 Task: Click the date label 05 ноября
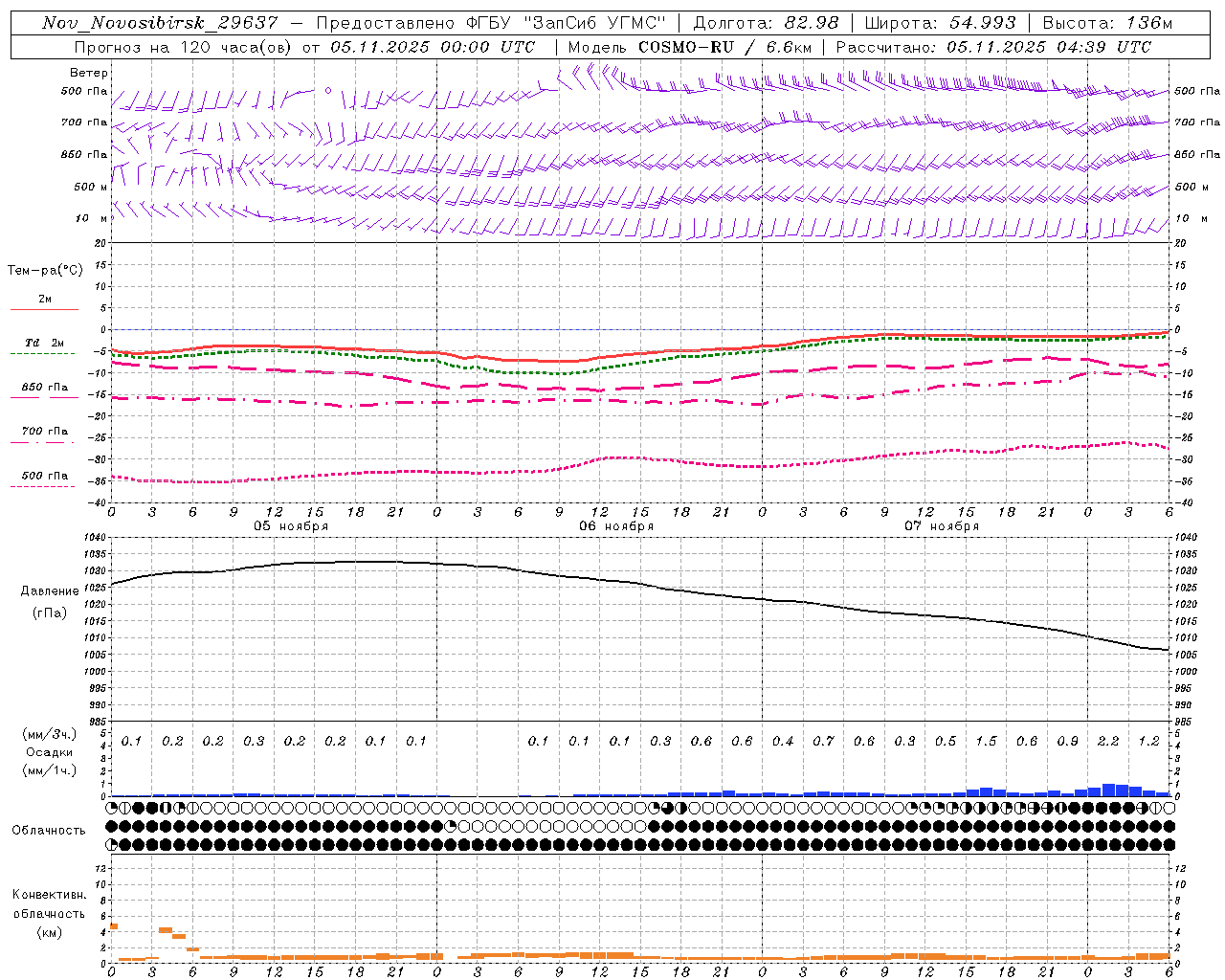pos(291,526)
